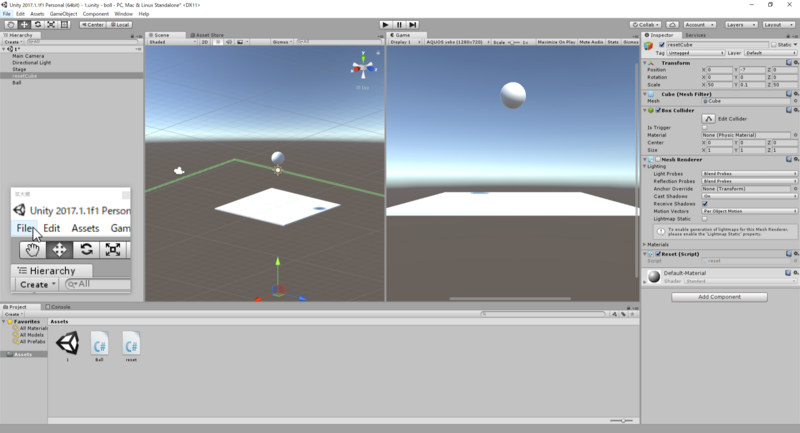Select the reset C# script asset
This screenshot has height=433, width=800.
coord(131,345)
